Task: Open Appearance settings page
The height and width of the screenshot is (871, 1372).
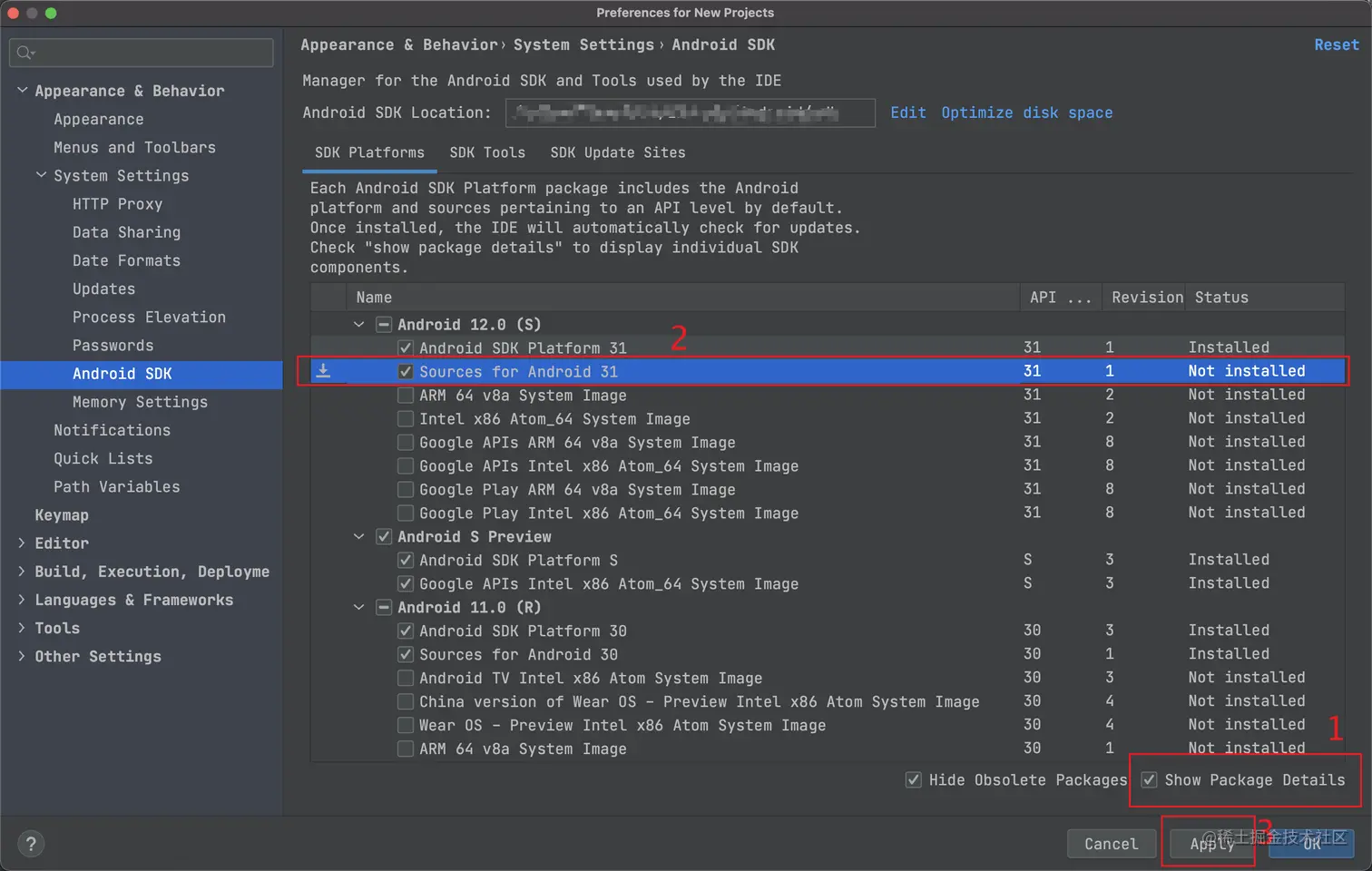Action: [x=98, y=119]
